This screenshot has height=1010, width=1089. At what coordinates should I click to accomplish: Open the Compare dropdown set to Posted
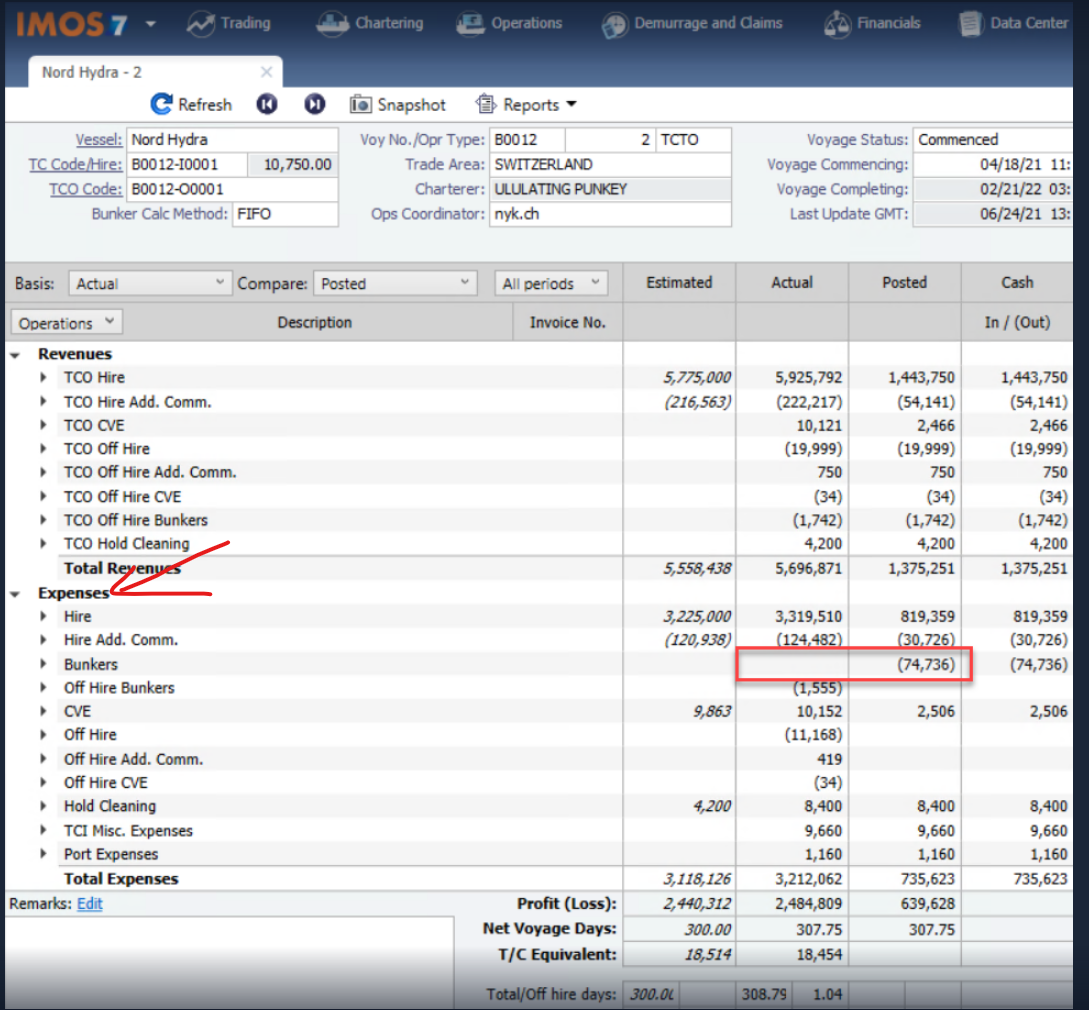pos(395,284)
